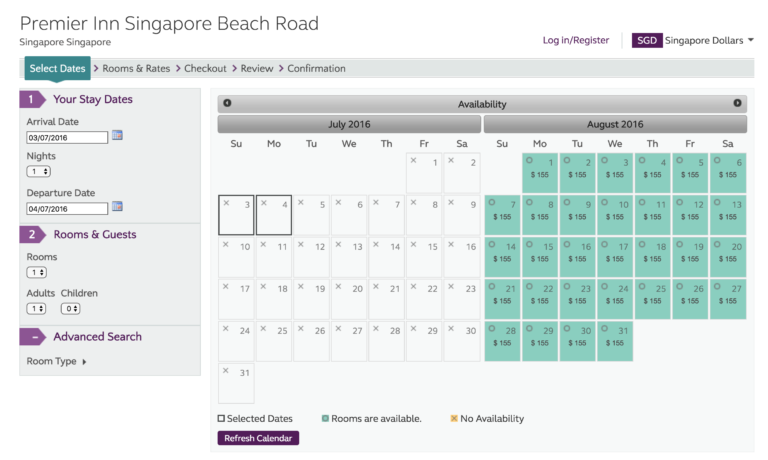The height and width of the screenshot is (460, 768).
Task: Choose August 31 available date
Action: pyautogui.click(x=615, y=341)
